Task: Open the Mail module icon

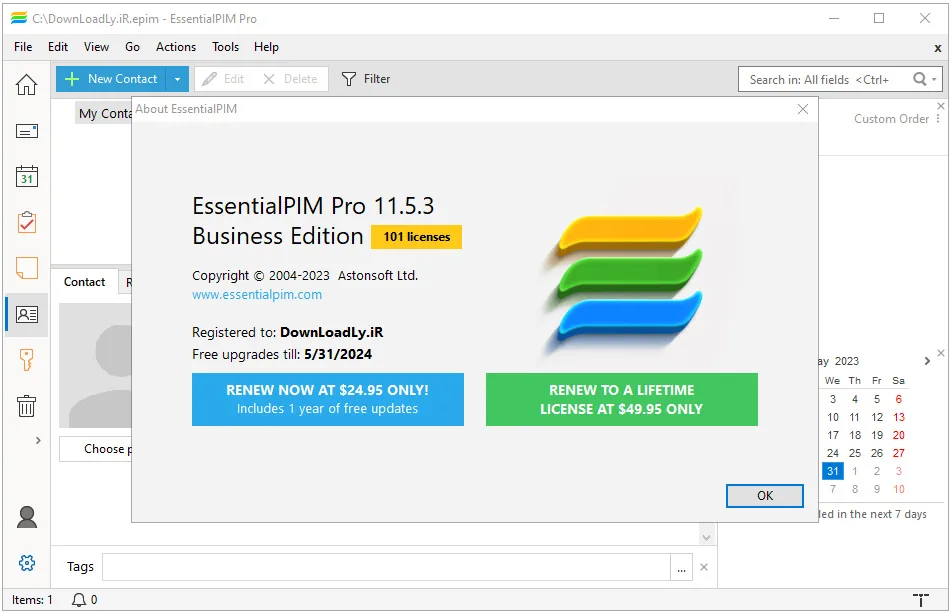Action: tap(26, 130)
